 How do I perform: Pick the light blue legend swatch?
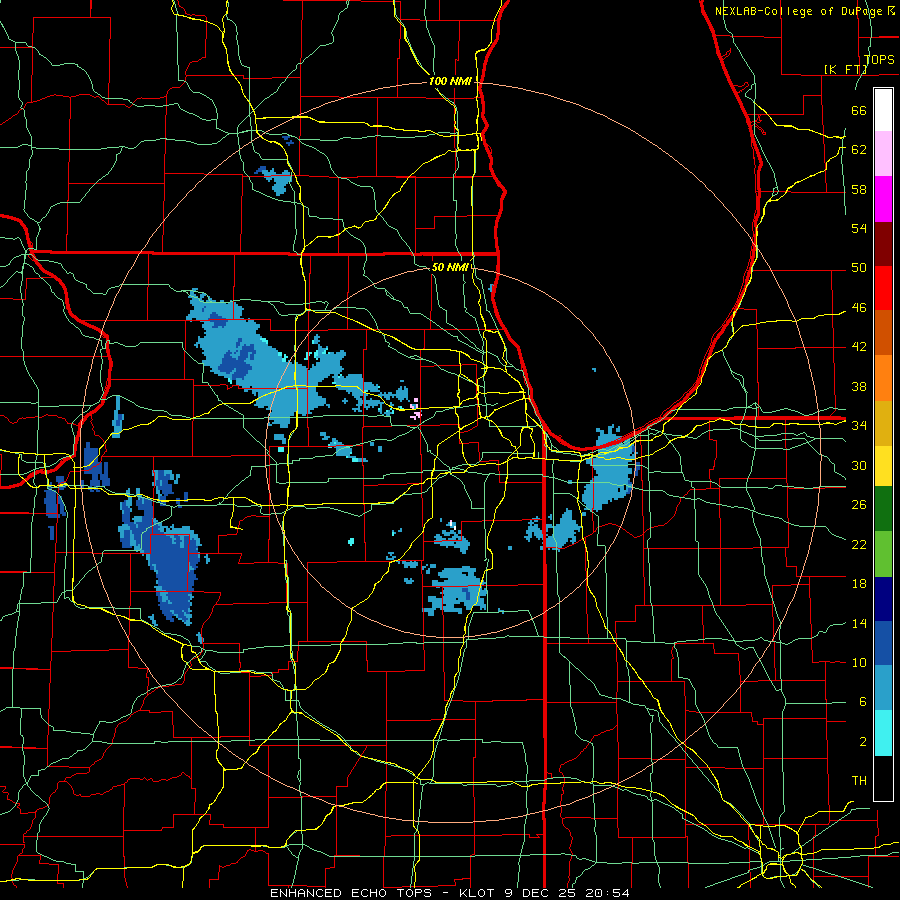pos(883,688)
